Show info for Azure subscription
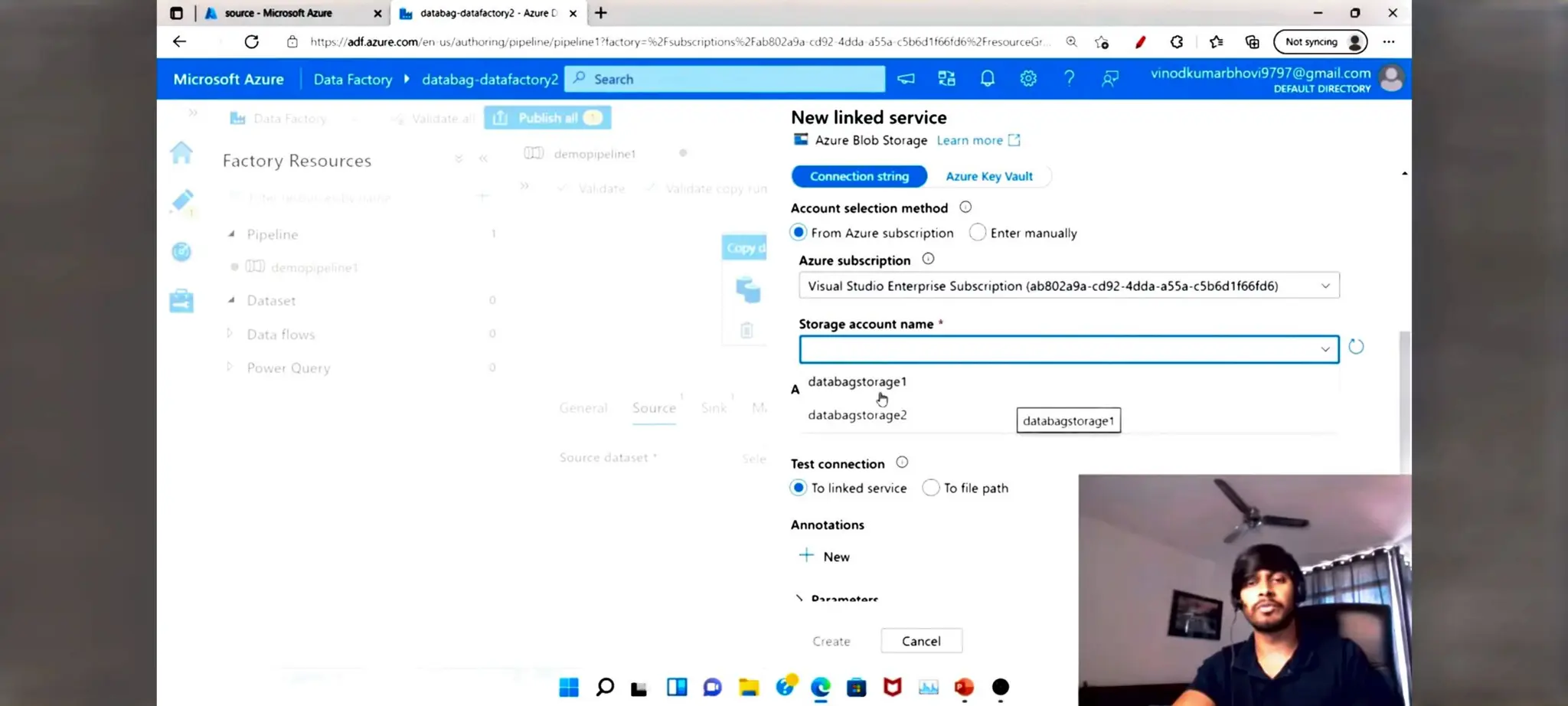The width and height of the screenshot is (1568, 706). (x=928, y=260)
